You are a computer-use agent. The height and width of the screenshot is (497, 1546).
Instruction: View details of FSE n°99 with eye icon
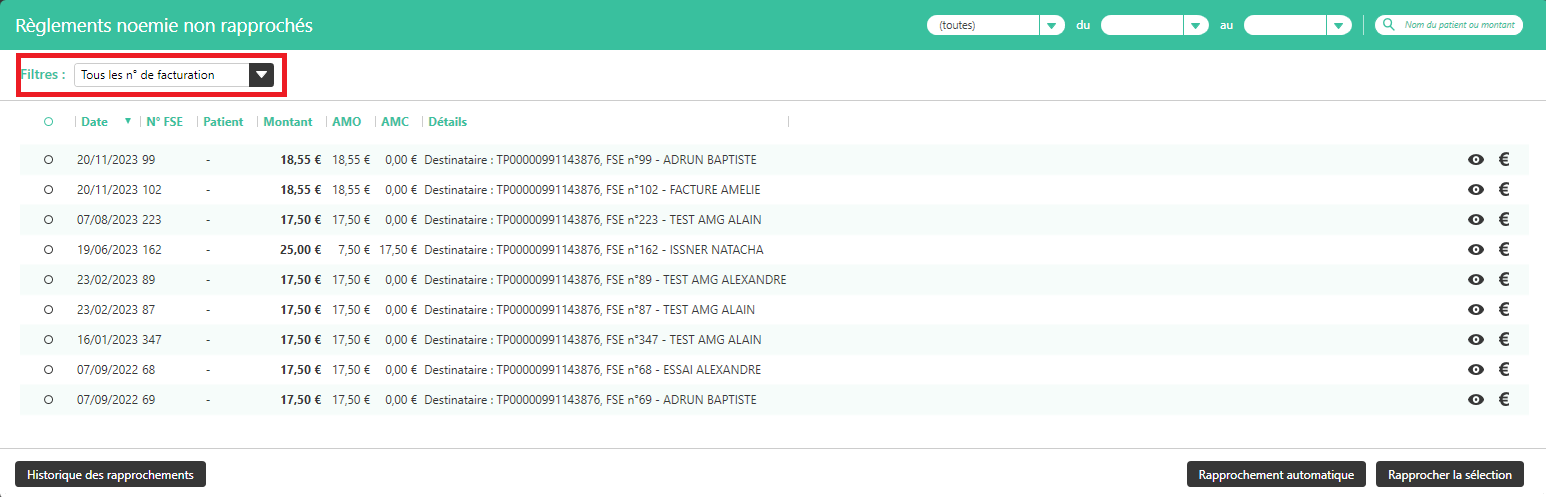1475,160
